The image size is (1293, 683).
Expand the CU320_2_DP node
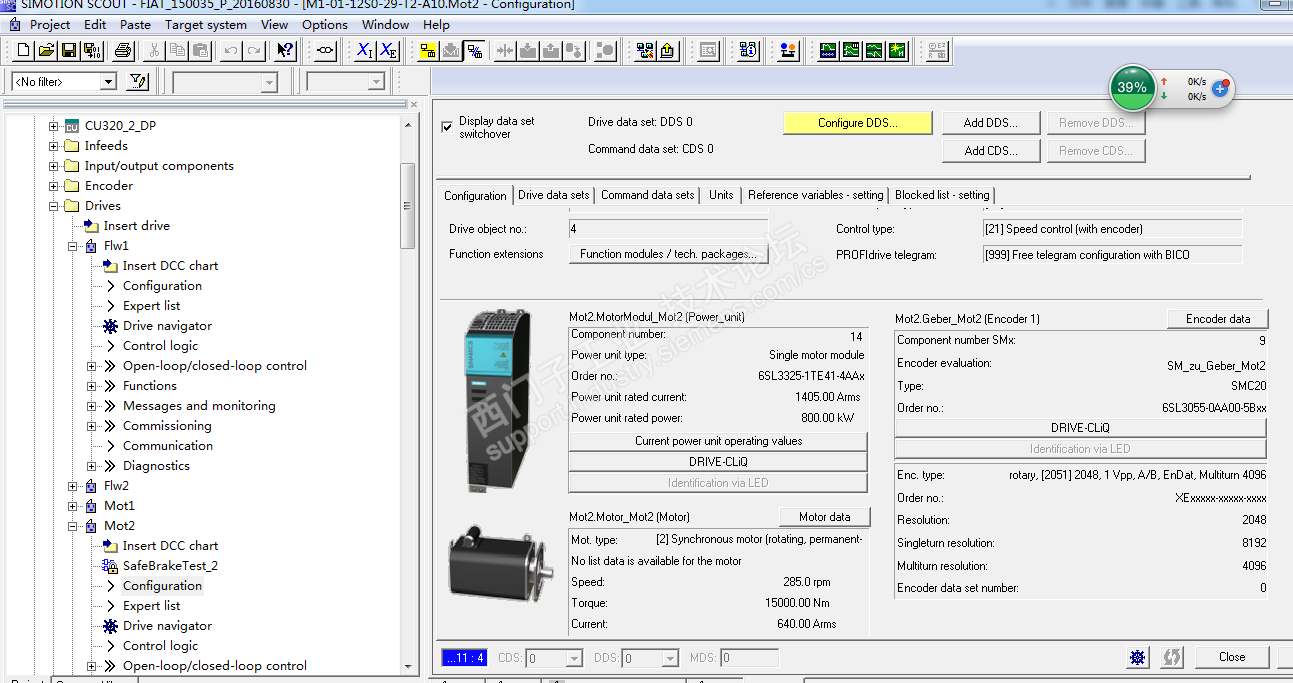tap(54, 126)
